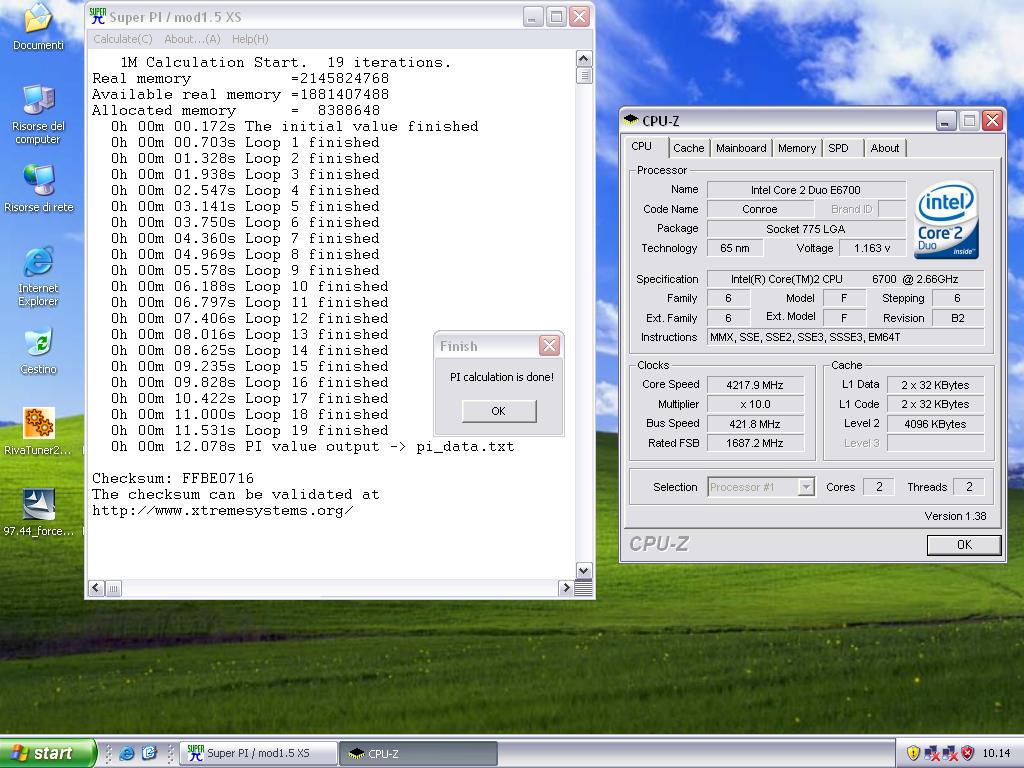The height and width of the screenshot is (768, 1024).
Task: Click the Threads value field in CPU-Z
Action: 969,487
